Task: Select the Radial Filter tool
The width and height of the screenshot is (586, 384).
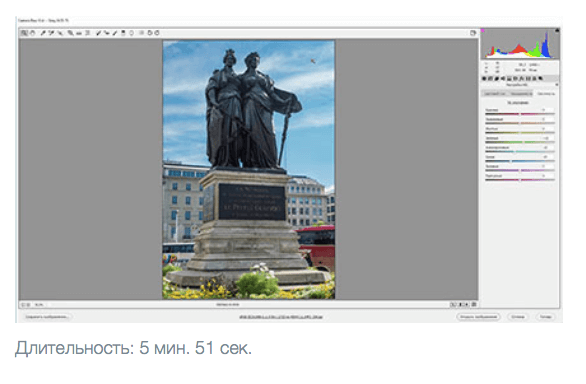Action: pyautogui.click(x=132, y=33)
